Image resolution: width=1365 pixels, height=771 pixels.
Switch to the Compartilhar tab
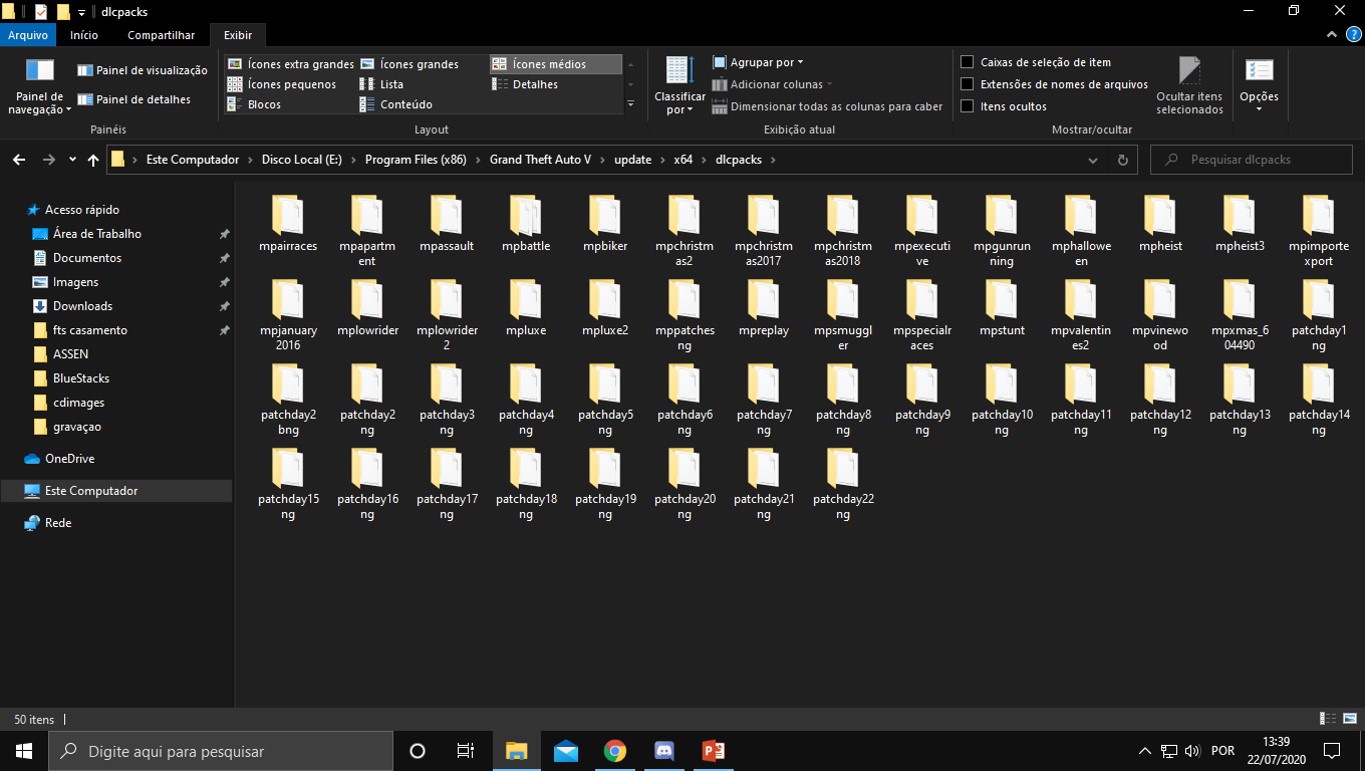161,35
